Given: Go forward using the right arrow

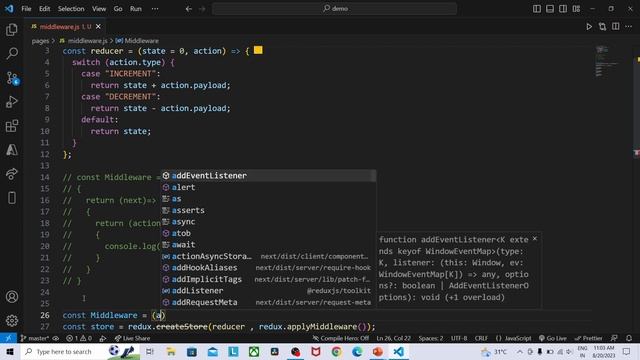Looking at the screenshot, I should 202,9.
